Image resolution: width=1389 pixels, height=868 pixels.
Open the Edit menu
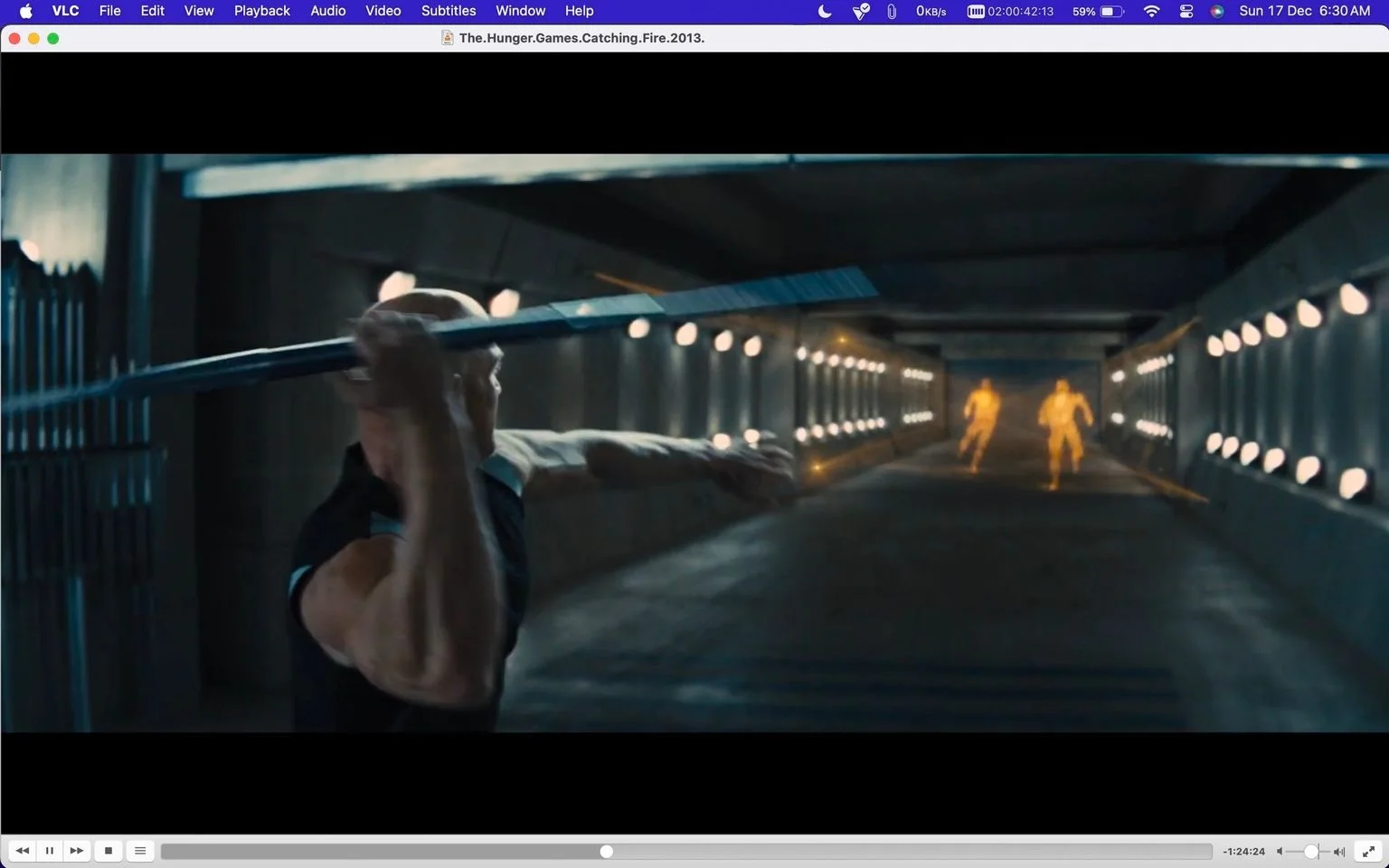click(152, 11)
